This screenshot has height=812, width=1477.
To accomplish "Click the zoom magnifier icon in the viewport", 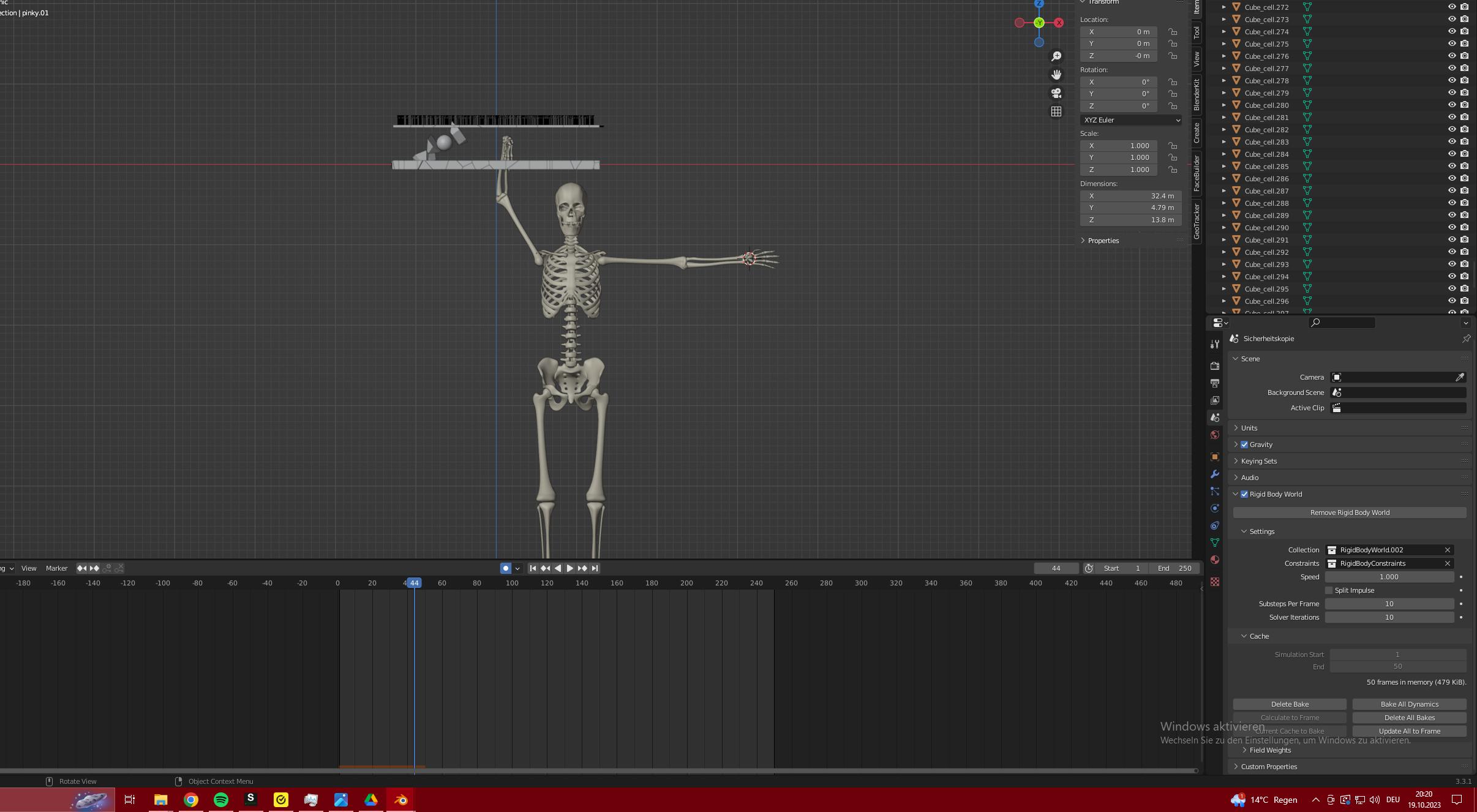I will pos(1056,56).
